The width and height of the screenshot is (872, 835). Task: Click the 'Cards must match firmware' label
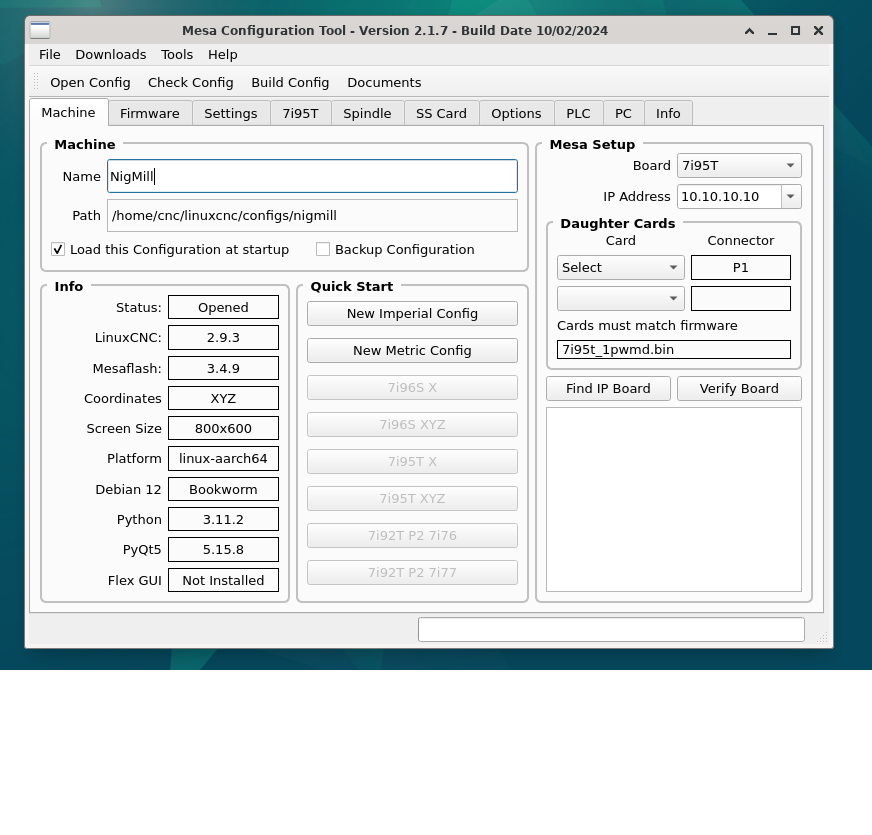[647, 325]
